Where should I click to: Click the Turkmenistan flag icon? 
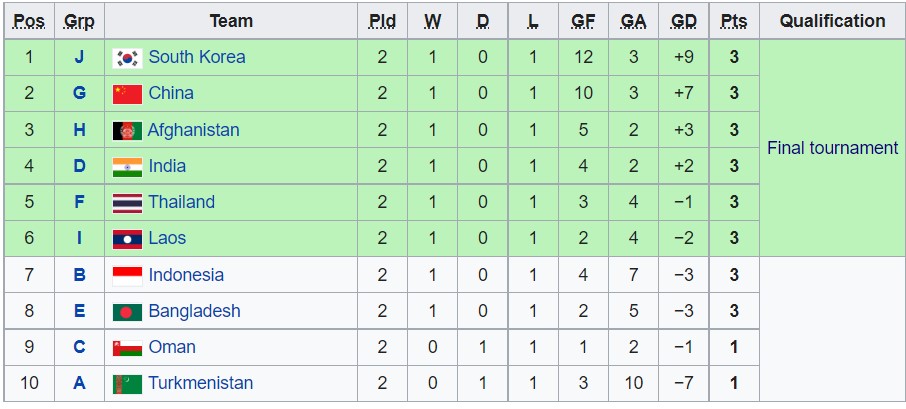(x=127, y=384)
